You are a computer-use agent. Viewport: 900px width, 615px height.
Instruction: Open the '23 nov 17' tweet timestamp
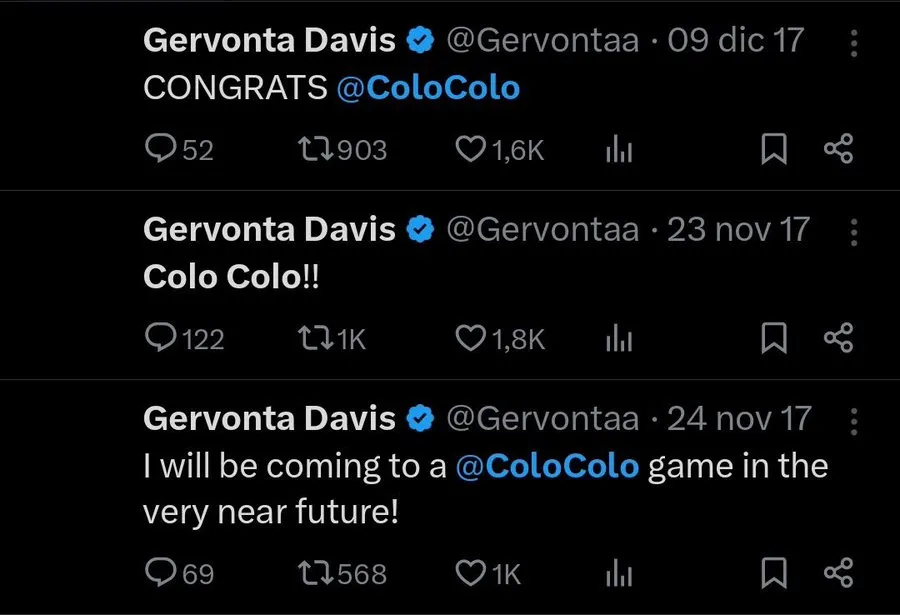click(x=738, y=229)
